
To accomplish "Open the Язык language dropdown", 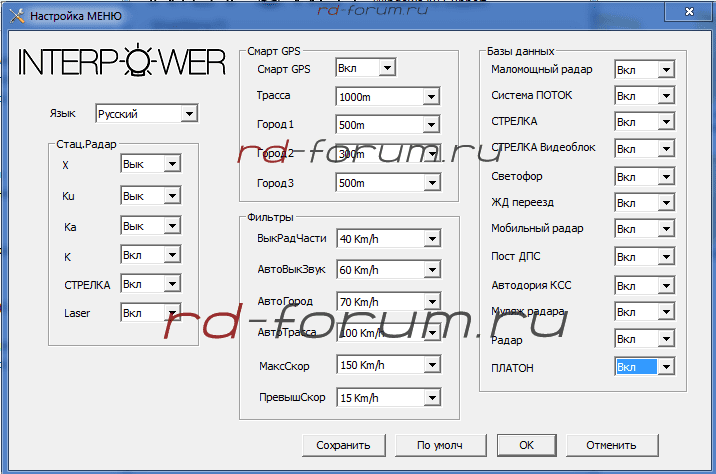I will 188,115.
